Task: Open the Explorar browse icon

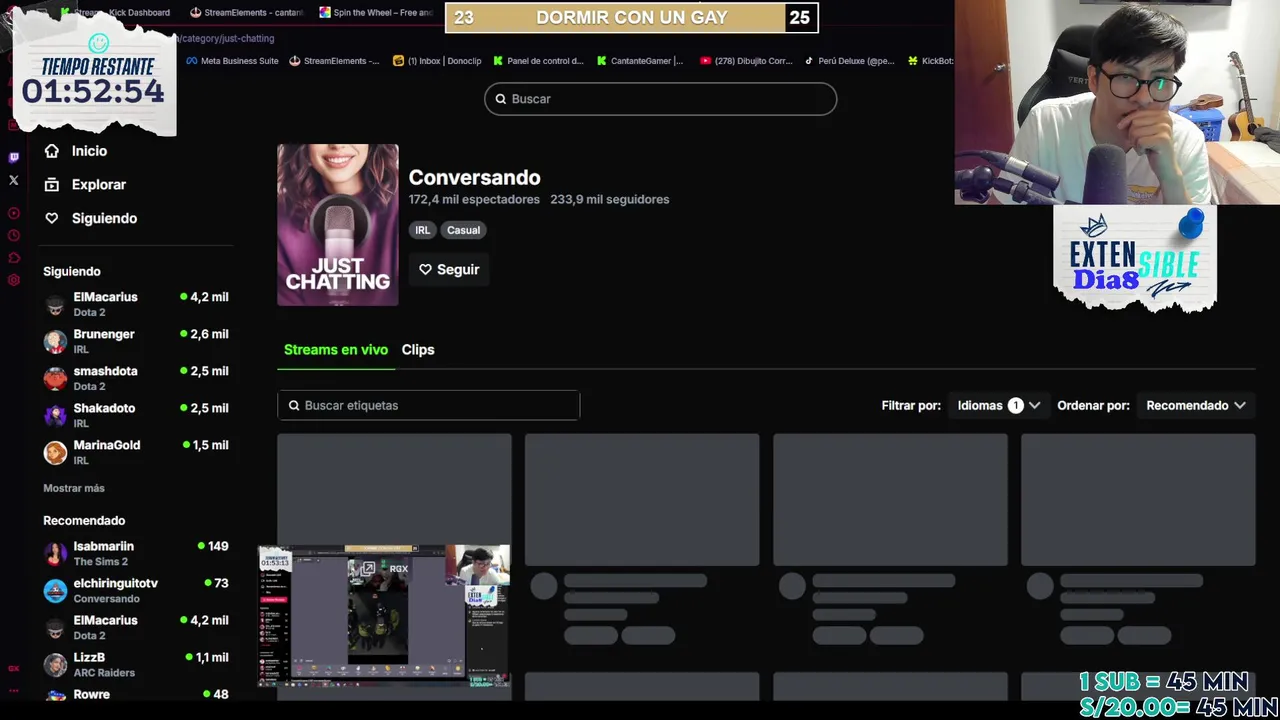Action: click(52, 184)
